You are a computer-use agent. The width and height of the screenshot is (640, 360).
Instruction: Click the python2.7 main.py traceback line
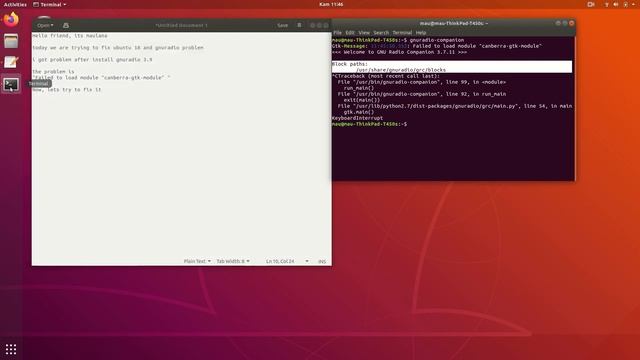[455, 106]
